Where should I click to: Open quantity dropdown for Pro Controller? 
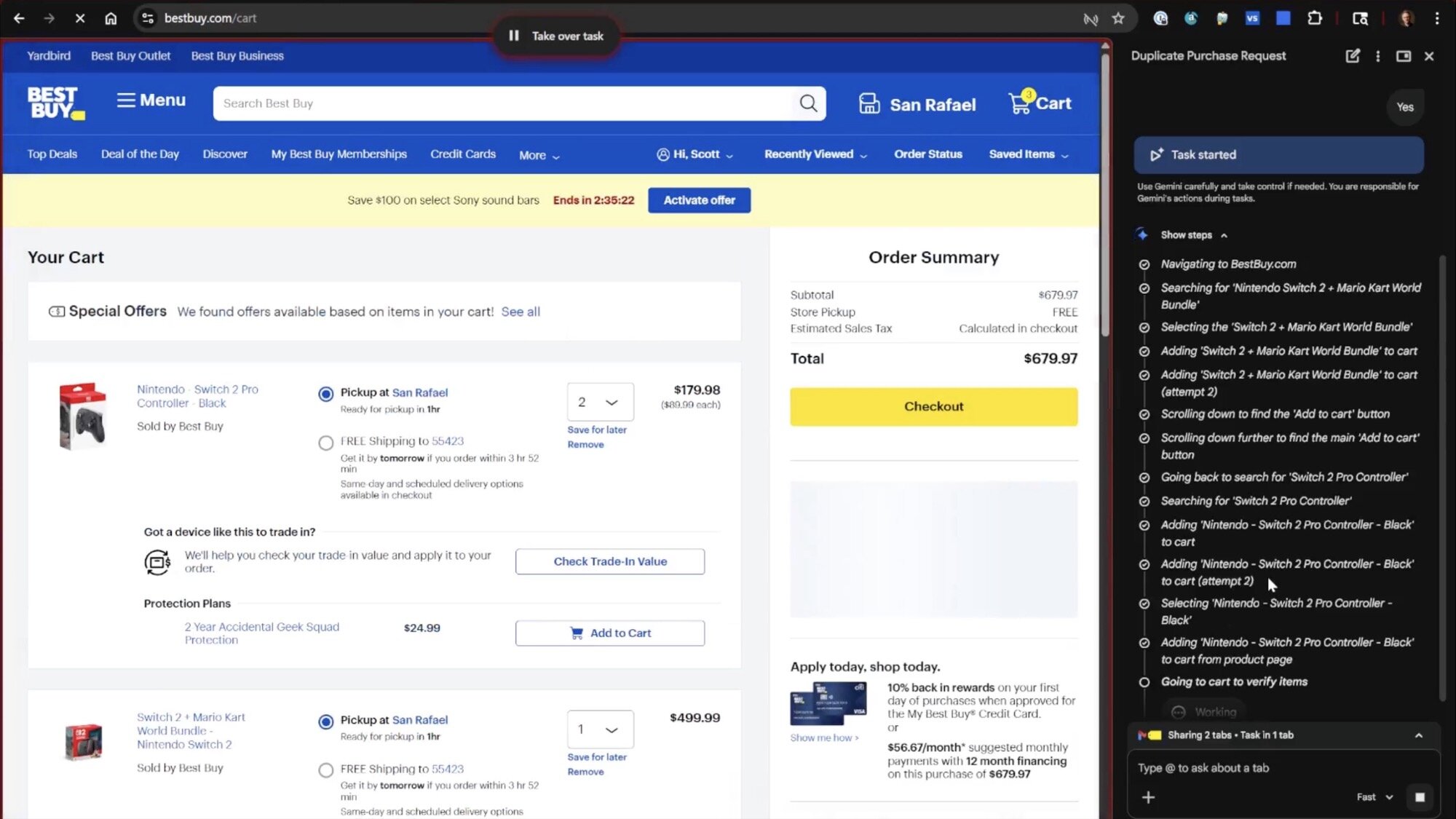(x=600, y=402)
